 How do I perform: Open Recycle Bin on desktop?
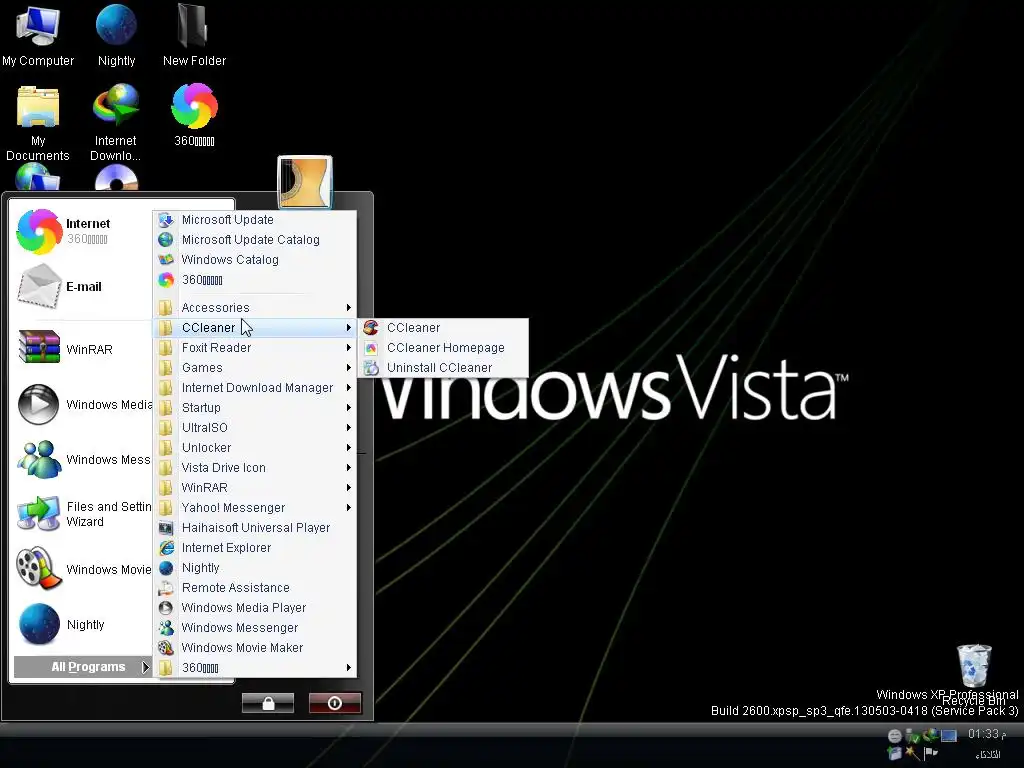point(974,673)
